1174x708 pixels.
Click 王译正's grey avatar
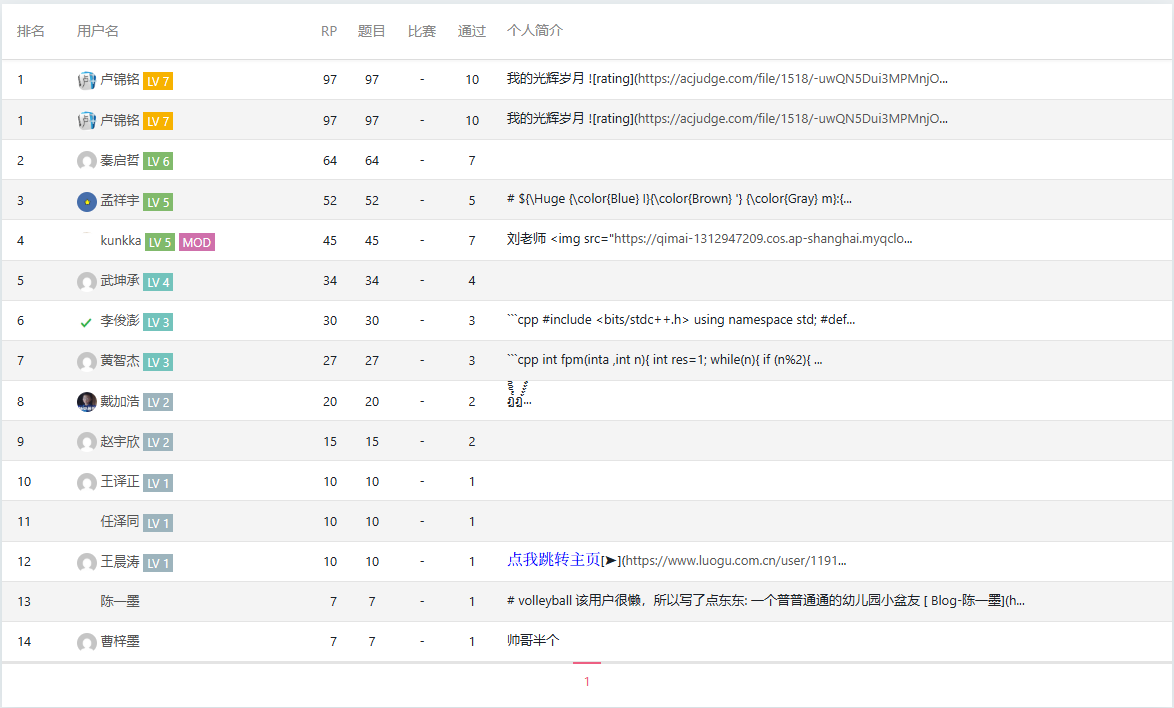[87, 482]
